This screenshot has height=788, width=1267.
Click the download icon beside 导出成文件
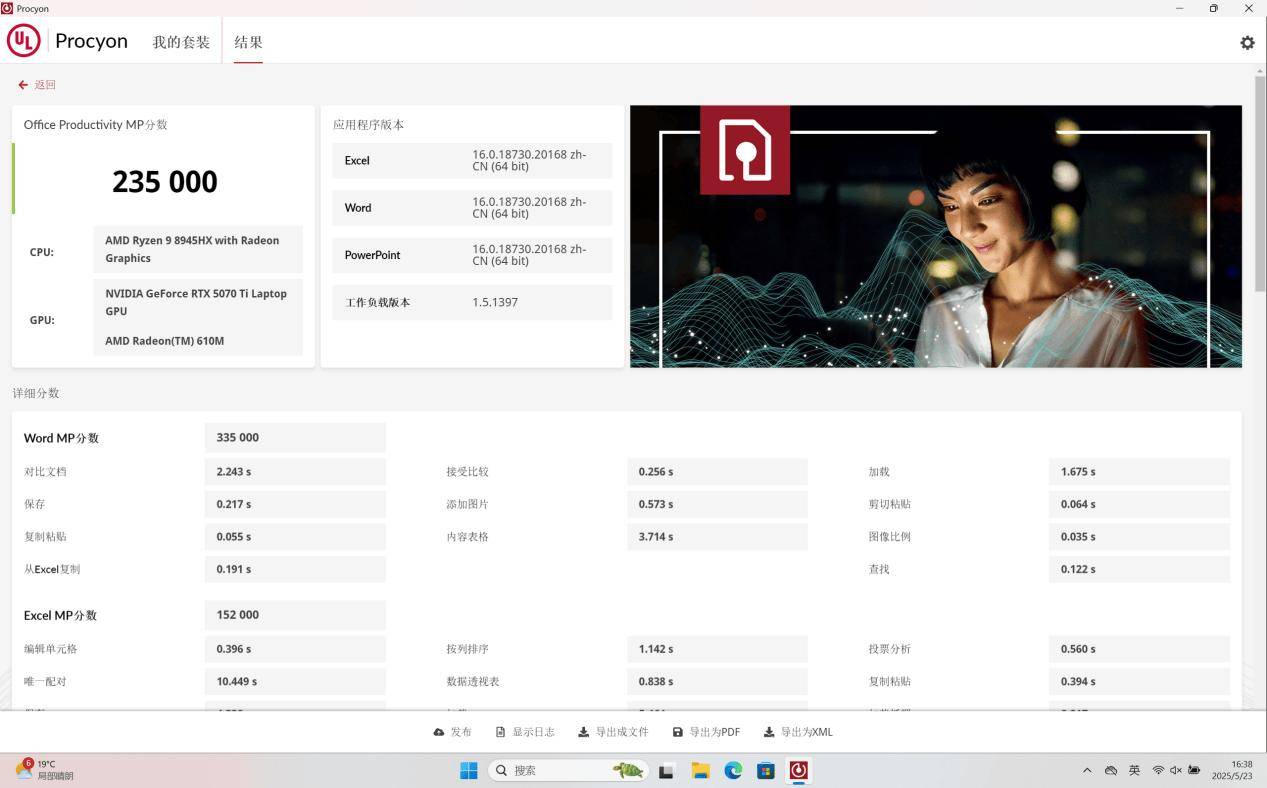pos(582,731)
